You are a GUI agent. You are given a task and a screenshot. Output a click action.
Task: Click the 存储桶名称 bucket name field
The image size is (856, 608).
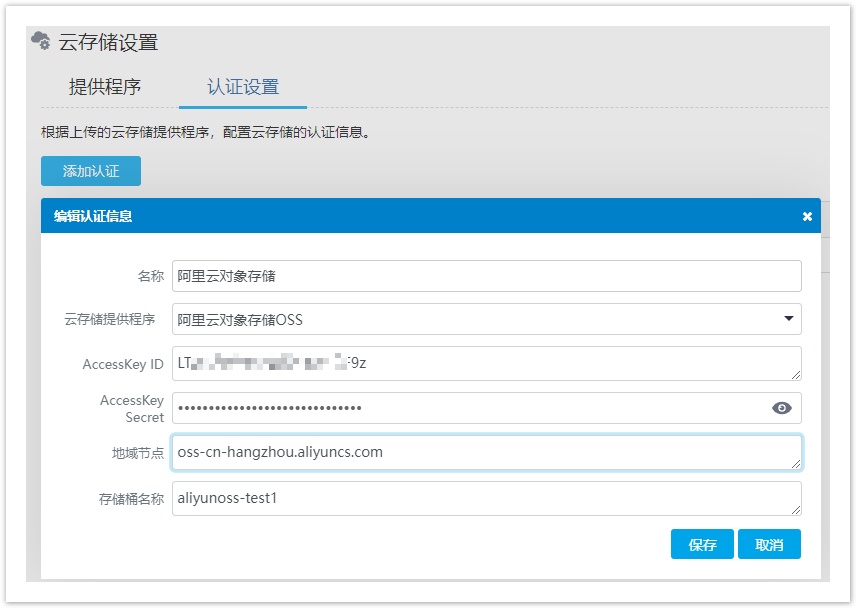point(486,498)
